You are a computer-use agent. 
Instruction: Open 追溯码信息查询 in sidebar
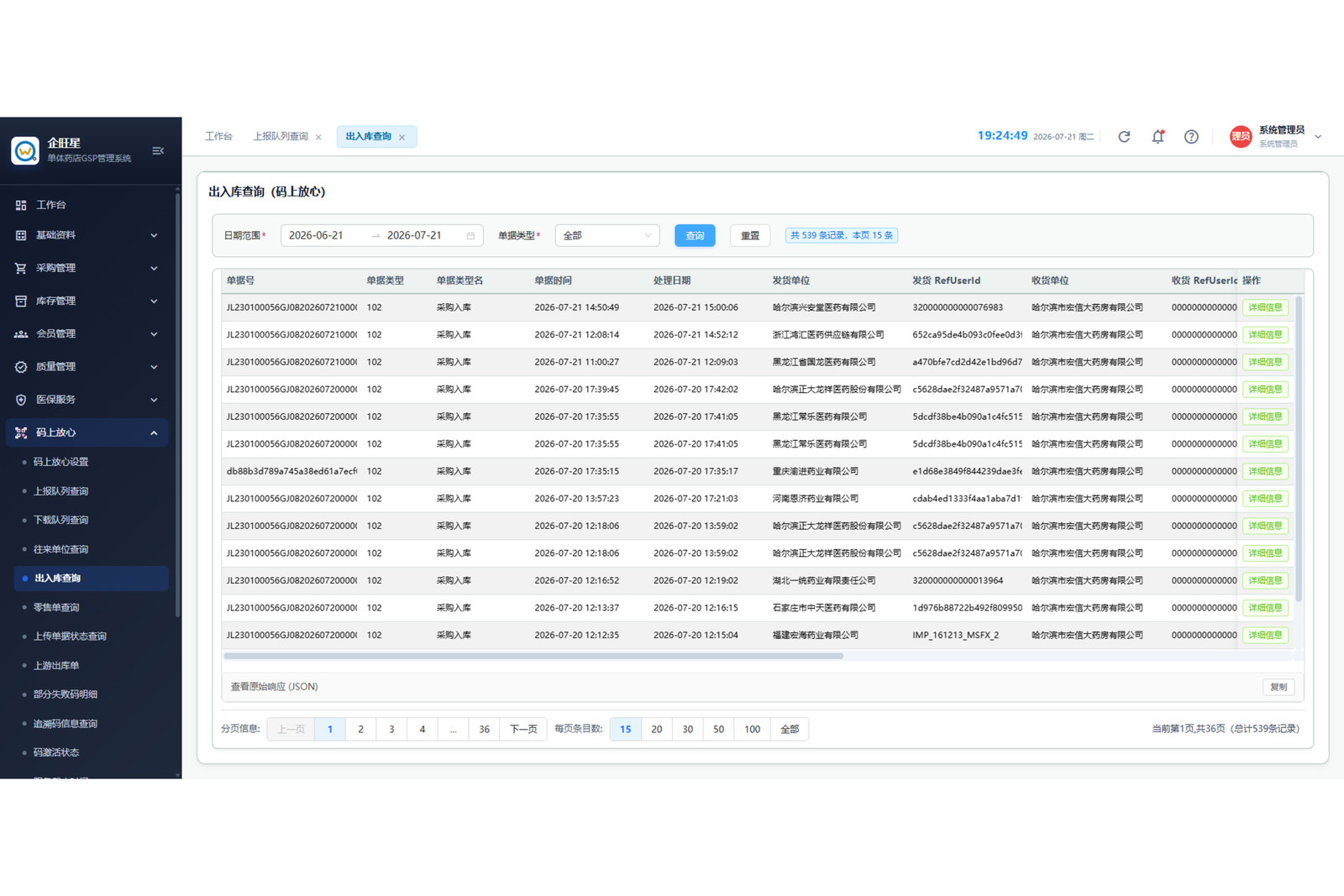[66, 724]
